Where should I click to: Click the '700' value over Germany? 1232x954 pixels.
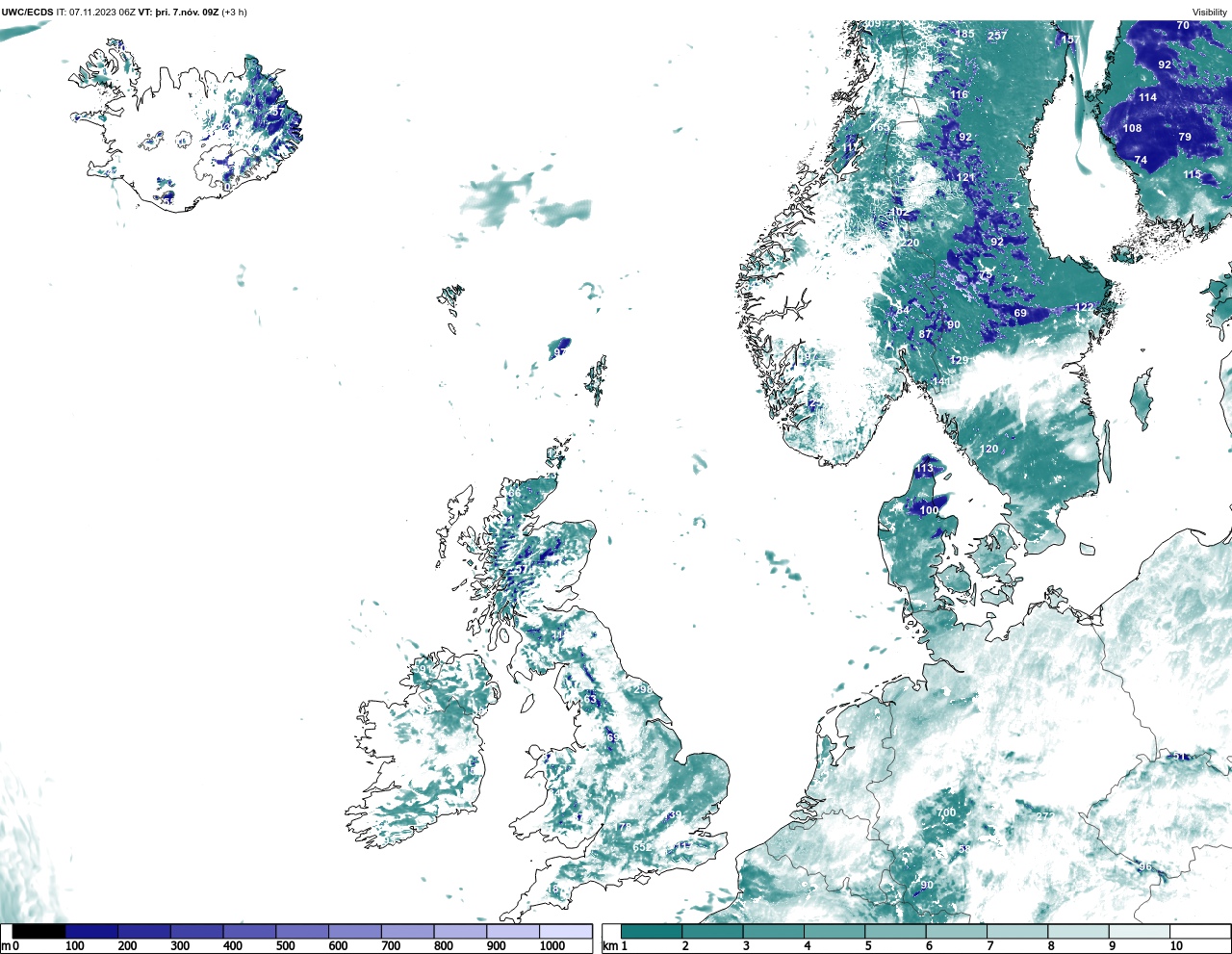pyautogui.click(x=947, y=812)
